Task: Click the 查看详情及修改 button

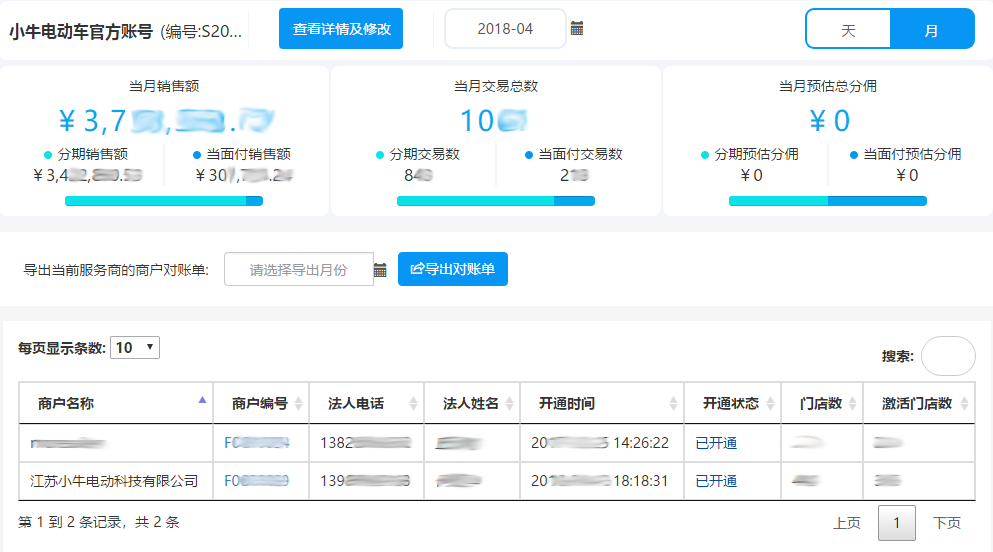Action: point(341,29)
